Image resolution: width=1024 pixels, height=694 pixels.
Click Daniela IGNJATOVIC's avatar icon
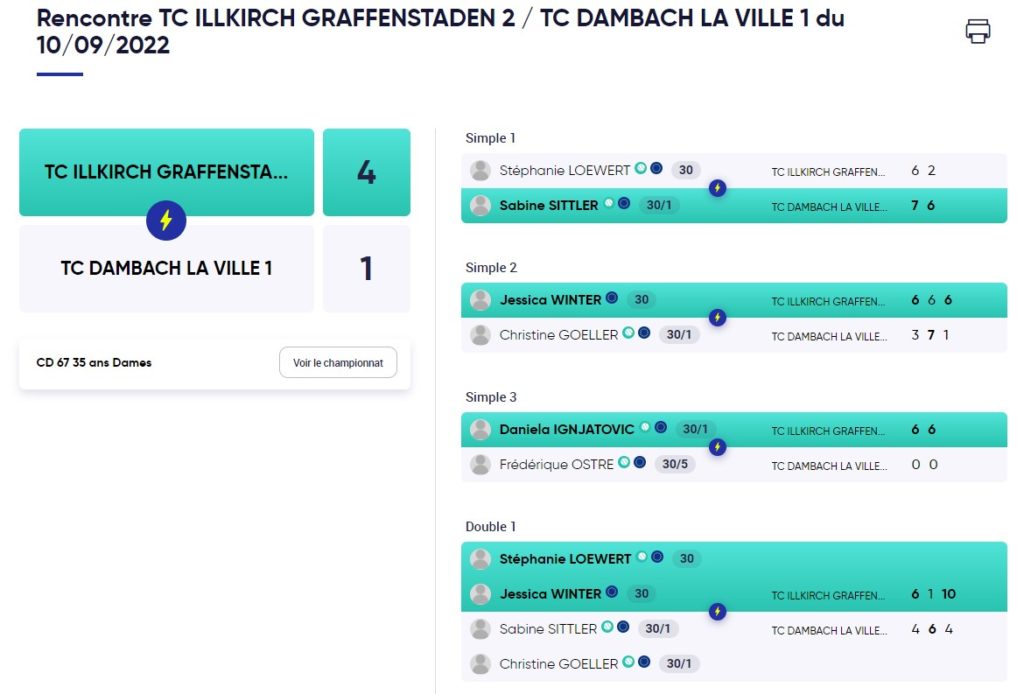481,430
